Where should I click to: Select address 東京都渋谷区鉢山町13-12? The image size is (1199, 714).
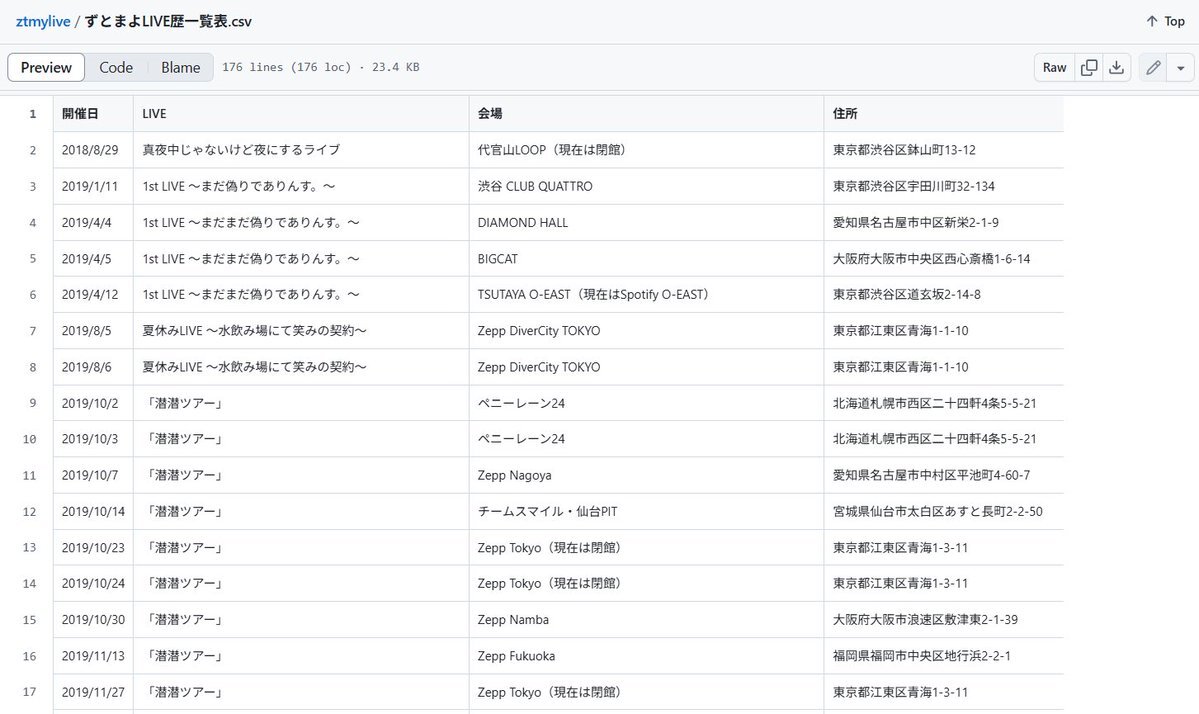(x=944, y=150)
